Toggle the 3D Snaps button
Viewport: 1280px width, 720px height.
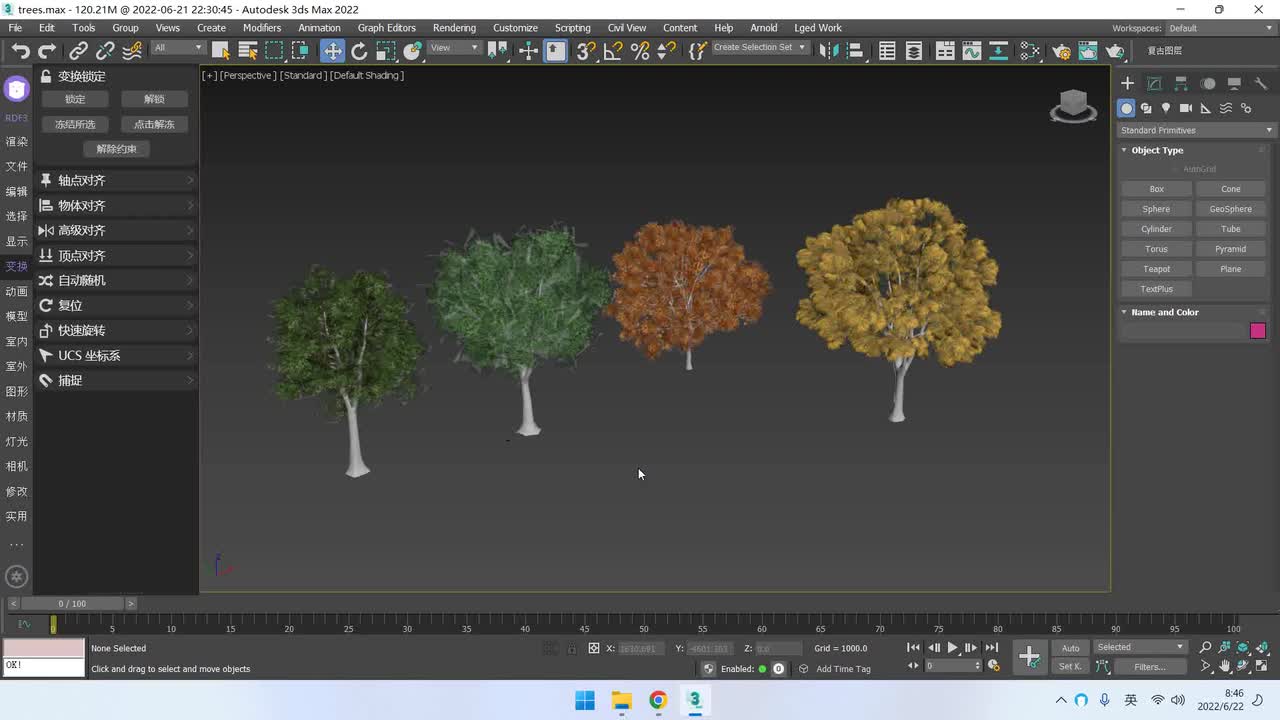coord(586,51)
